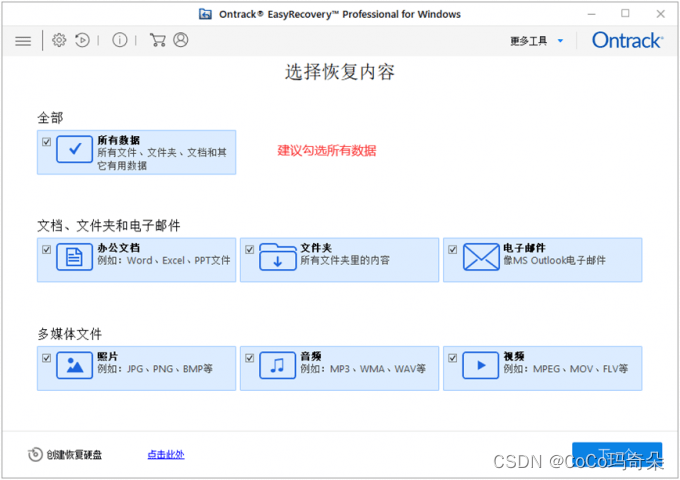This screenshot has height=480, width=680.
Task: Click the 例如：Word、Excel、PPT文件 description
Action: click(x=163, y=260)
